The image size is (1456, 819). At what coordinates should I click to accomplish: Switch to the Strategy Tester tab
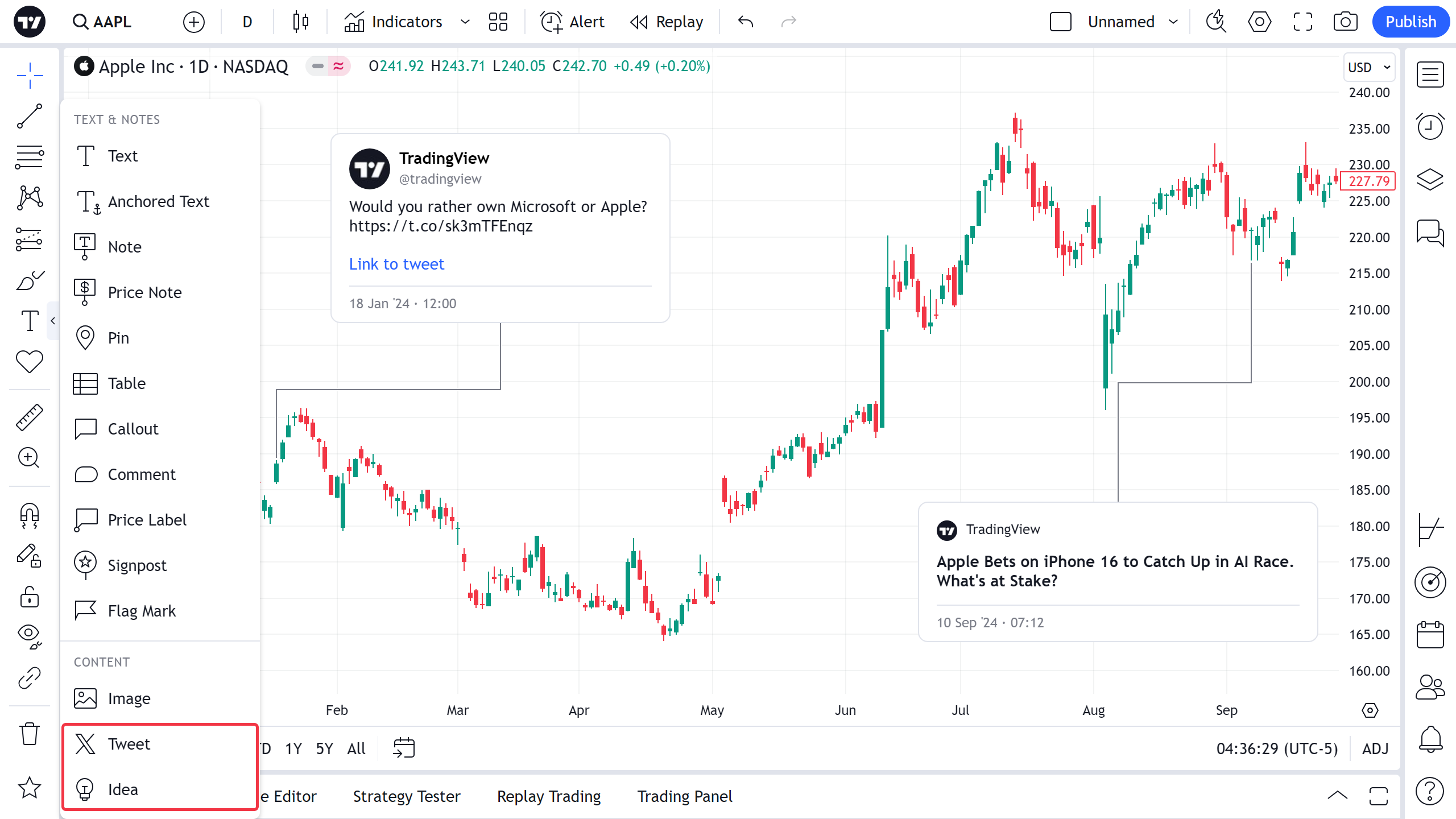point(407,796)
